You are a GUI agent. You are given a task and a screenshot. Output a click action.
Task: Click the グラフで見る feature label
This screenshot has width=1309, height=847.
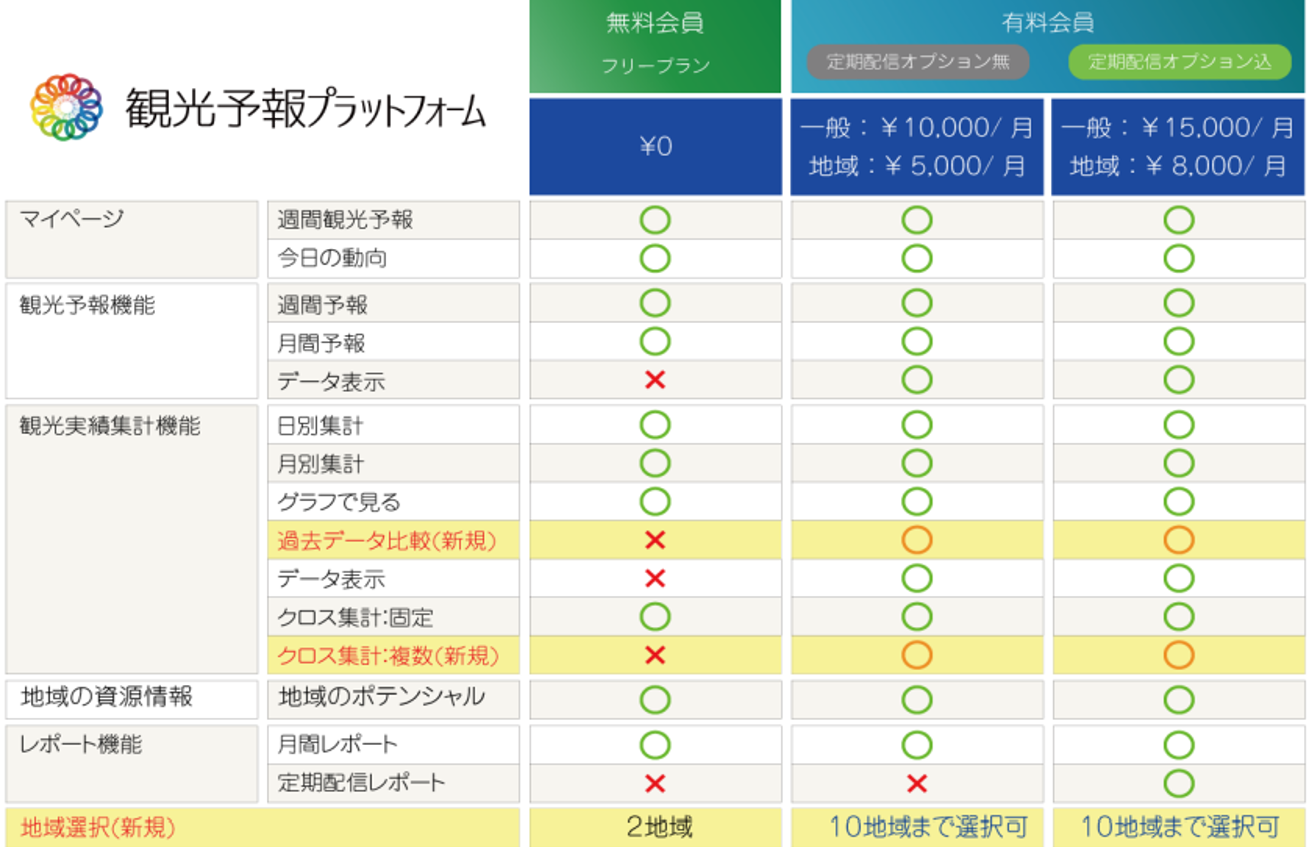click(339, 502)
